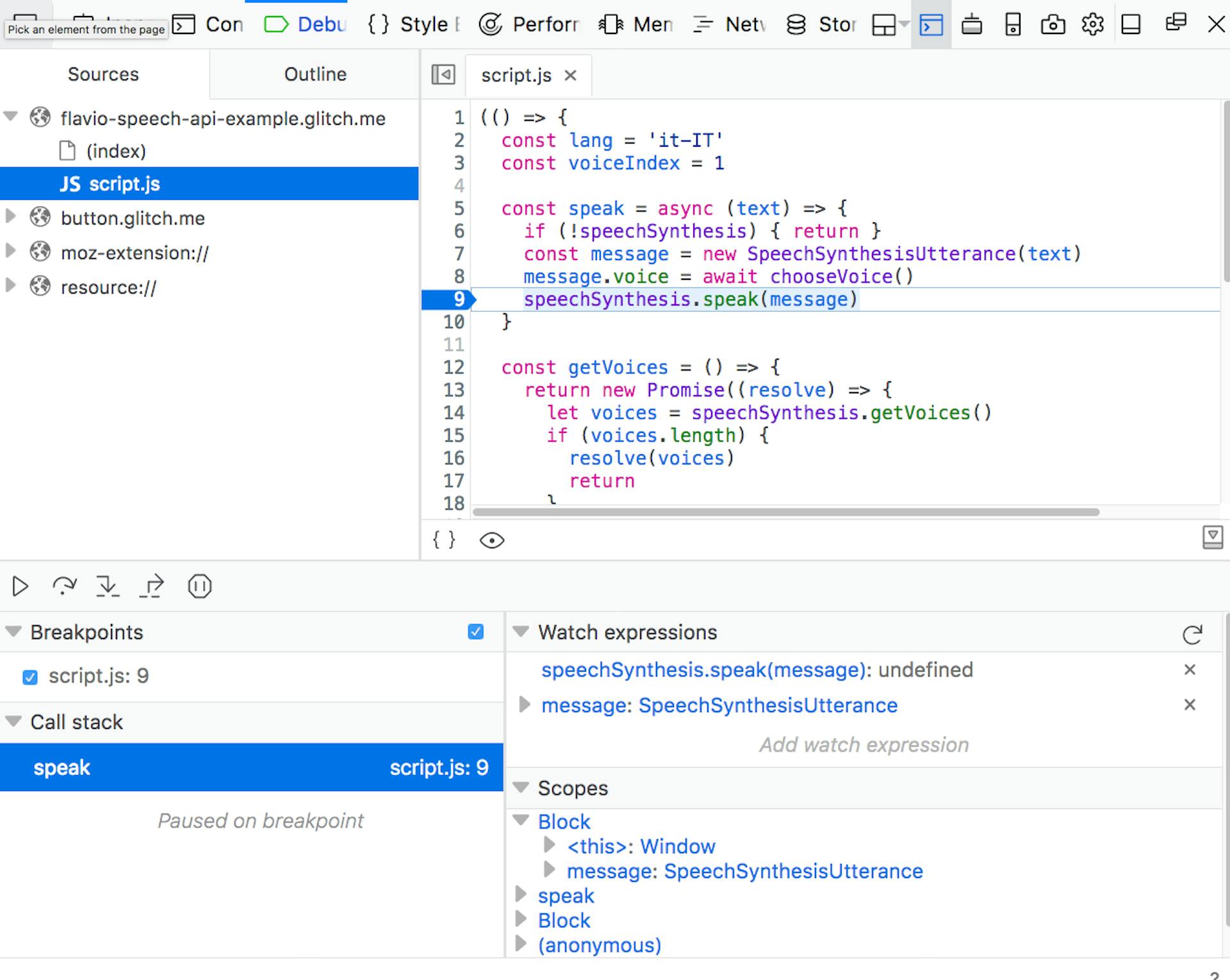The image size is (1230, 980).
Task: Step out of the current function
Action: (151, 586)
